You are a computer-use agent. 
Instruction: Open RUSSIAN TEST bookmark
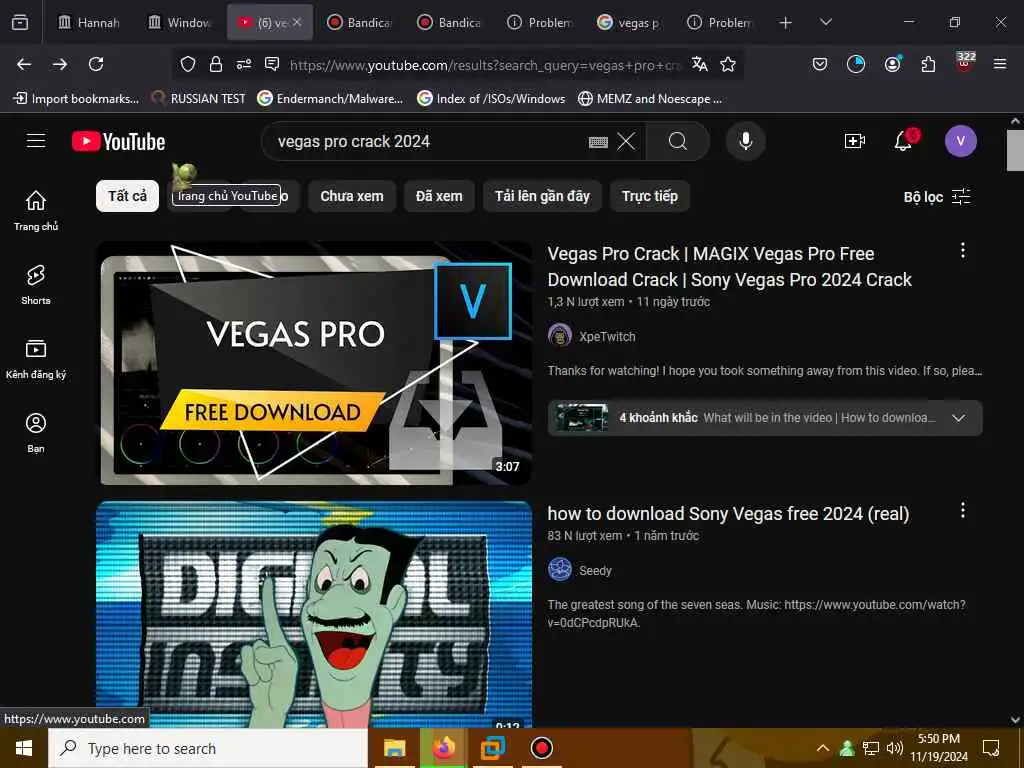(x=199, y=99)
